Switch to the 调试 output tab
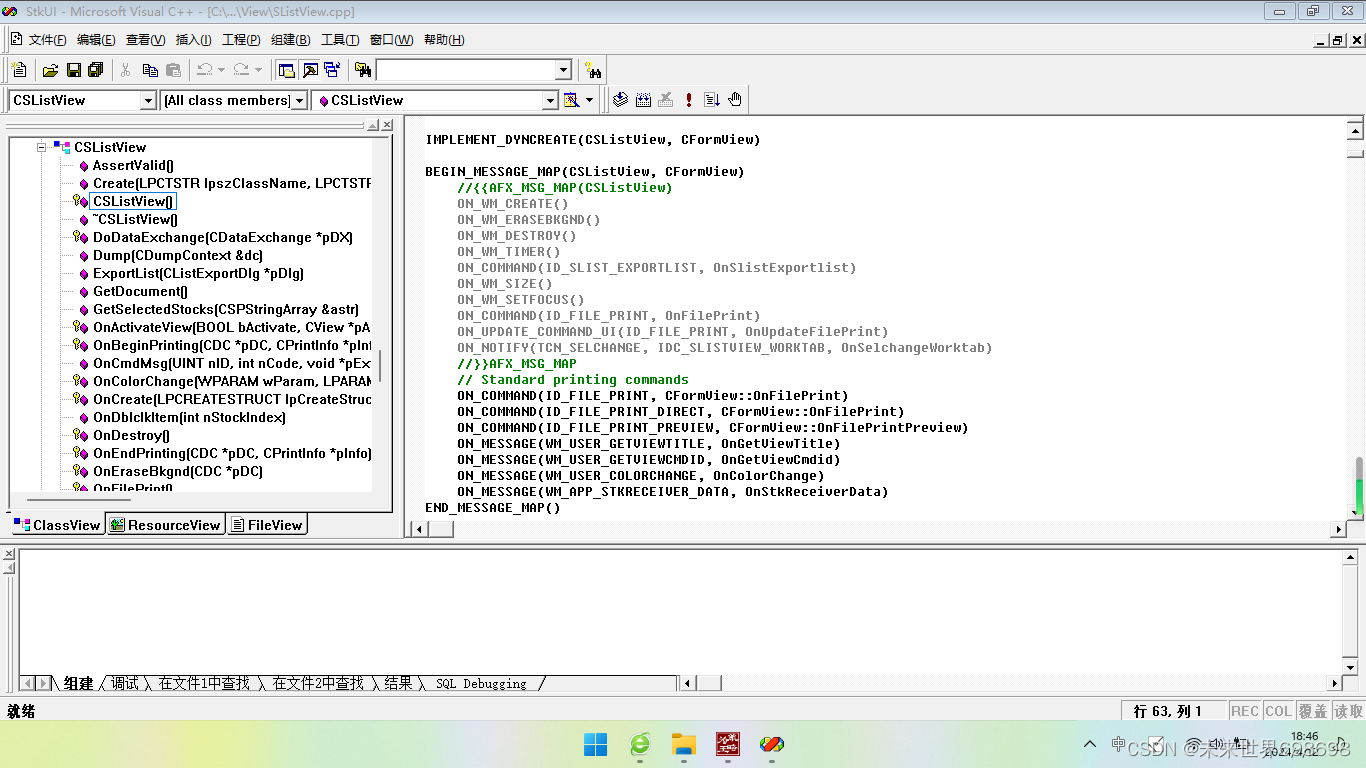The image size is (1366, 768). tap(125, 683)
